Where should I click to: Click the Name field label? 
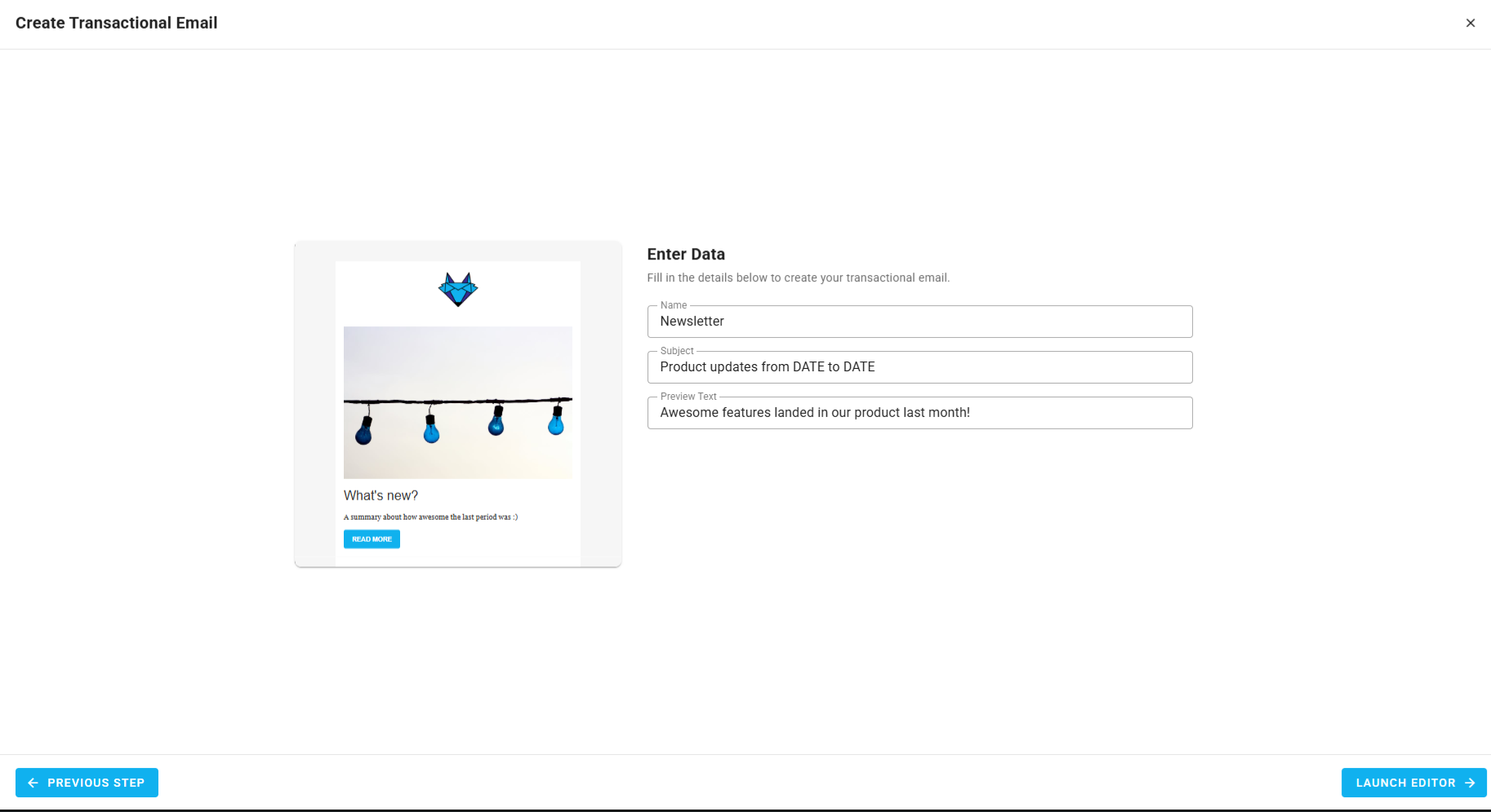(674, 304)
